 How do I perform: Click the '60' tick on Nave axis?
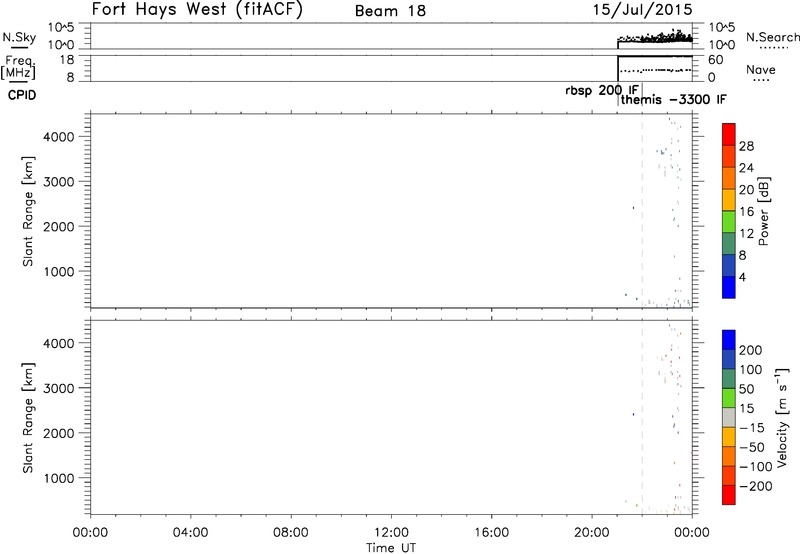(x=716, y=60)
